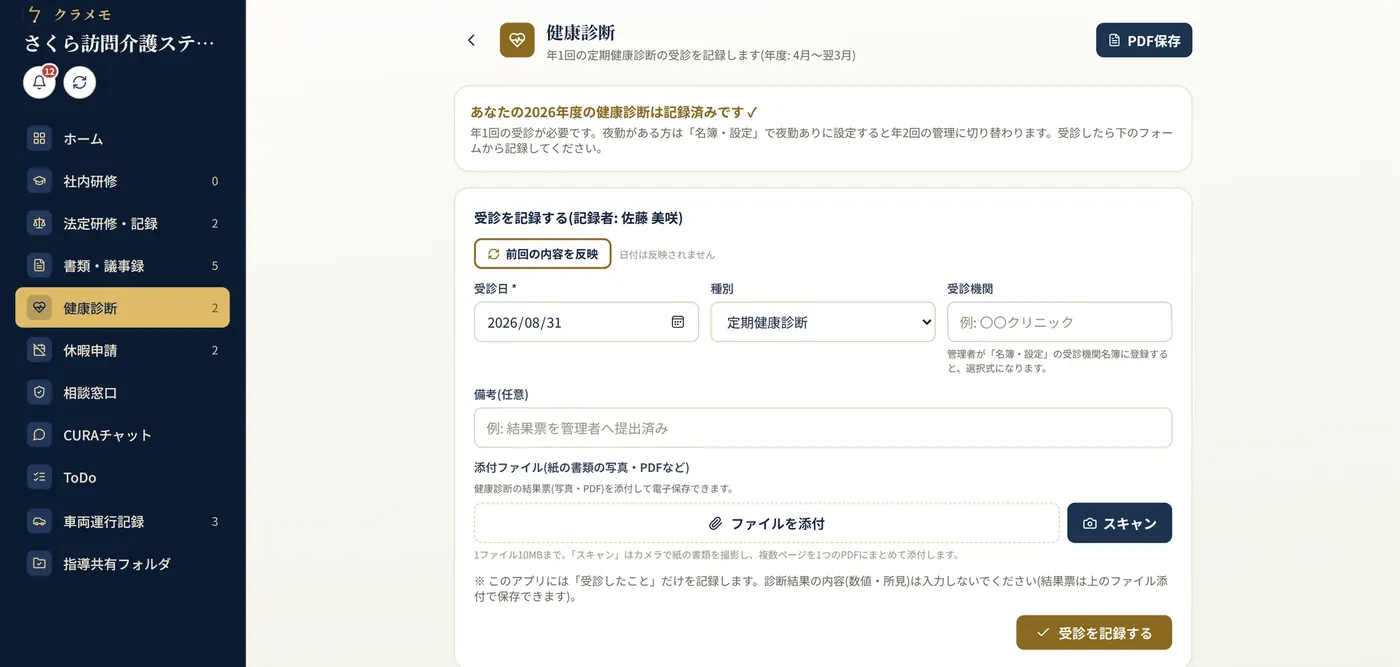This screenshot has height=667, width=1400.
Task: Click the スキャン camera button
Action: click(x=1119, y=523)
